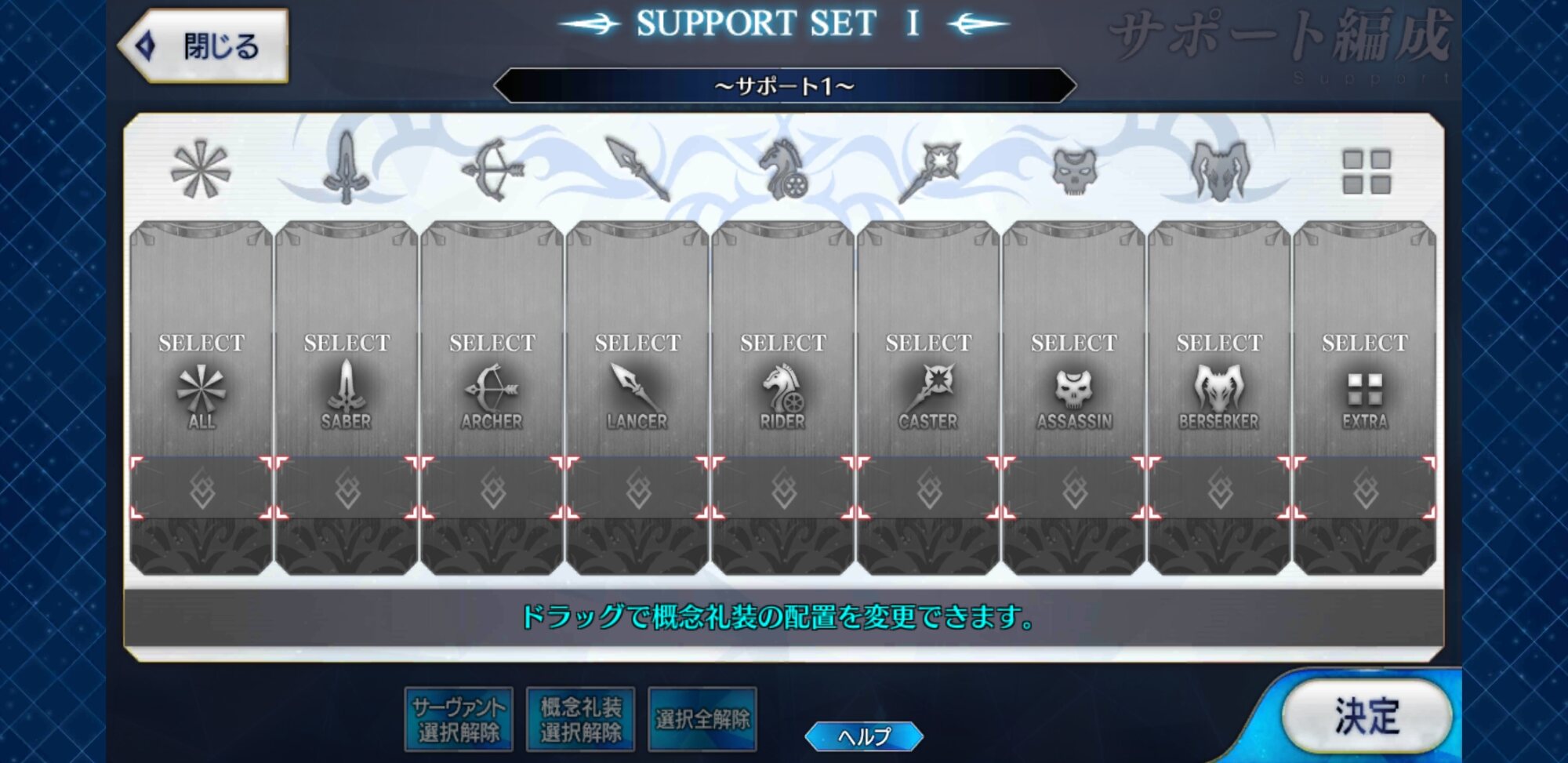Tap the Extra four-squares class icon at top
Screen dimensions: 1568x763
(1366, 172)
